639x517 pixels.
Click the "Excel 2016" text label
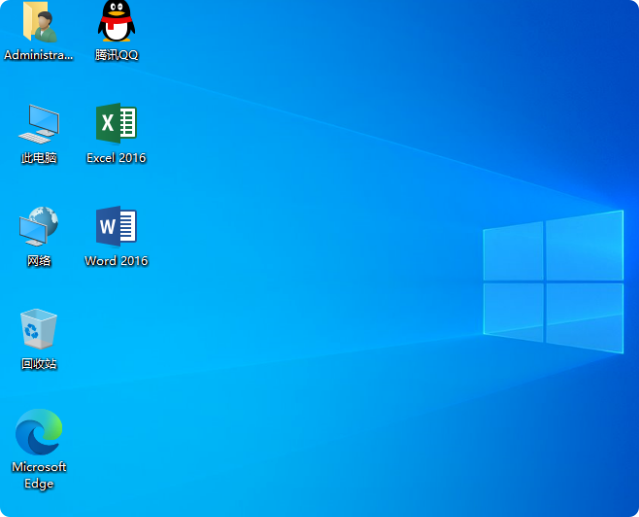coord(116,158)
